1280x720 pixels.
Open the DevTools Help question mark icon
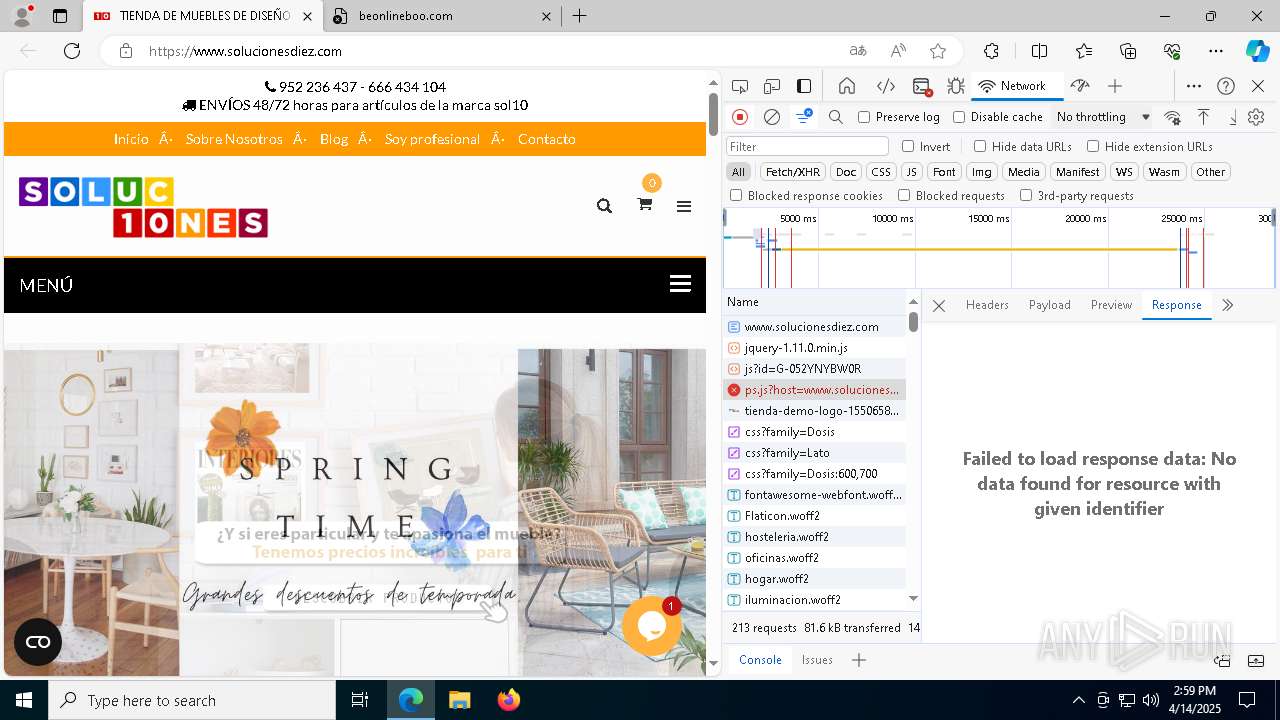tap(1226, 86)
